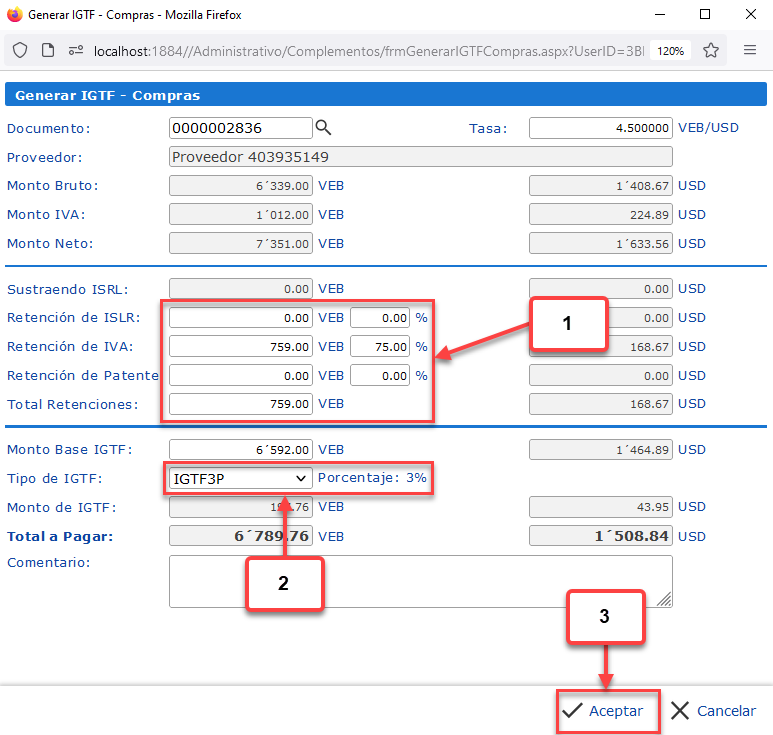
Task: Click the shield tracking protection icon
Action: pyautogui.click(x=20, y=50)
